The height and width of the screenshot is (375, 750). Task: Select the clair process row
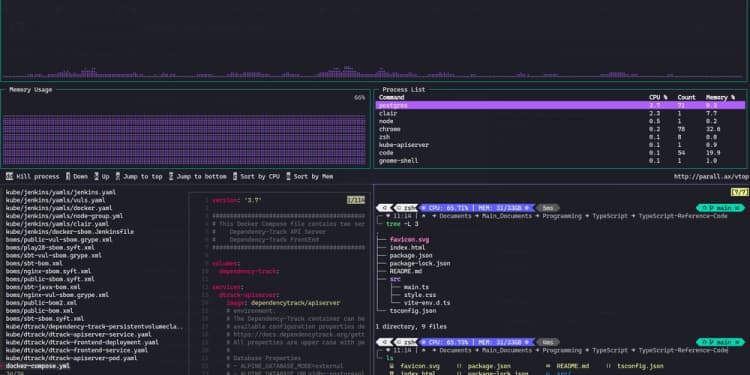pos(560,113)
